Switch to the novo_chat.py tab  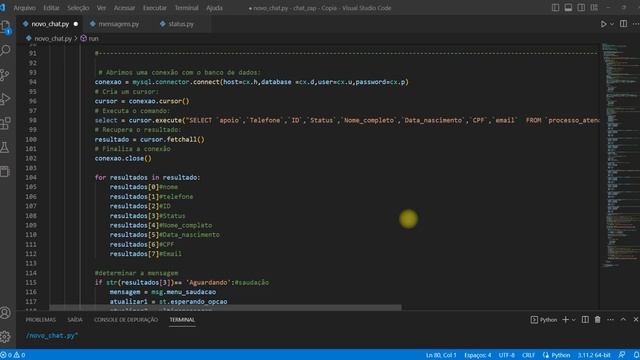click(50, 24)
